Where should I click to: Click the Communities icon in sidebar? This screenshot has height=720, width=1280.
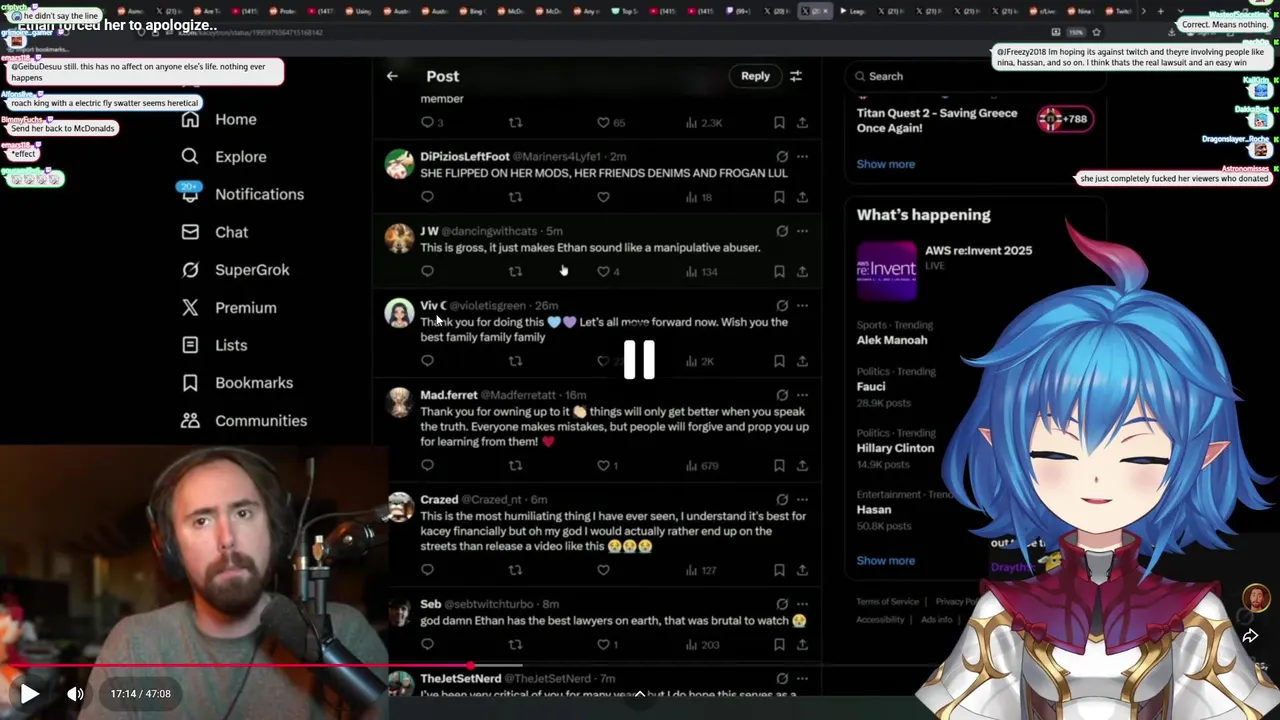[190, 421]
